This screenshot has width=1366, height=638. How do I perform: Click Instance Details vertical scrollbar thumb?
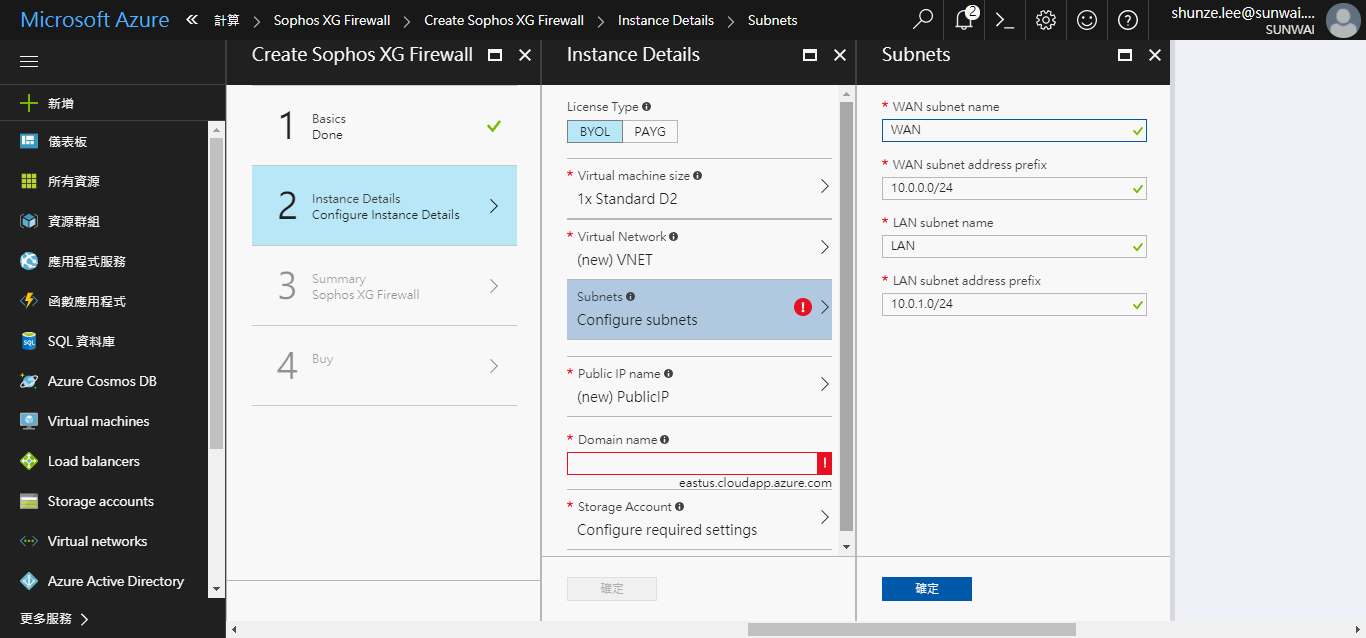[847, 316]
